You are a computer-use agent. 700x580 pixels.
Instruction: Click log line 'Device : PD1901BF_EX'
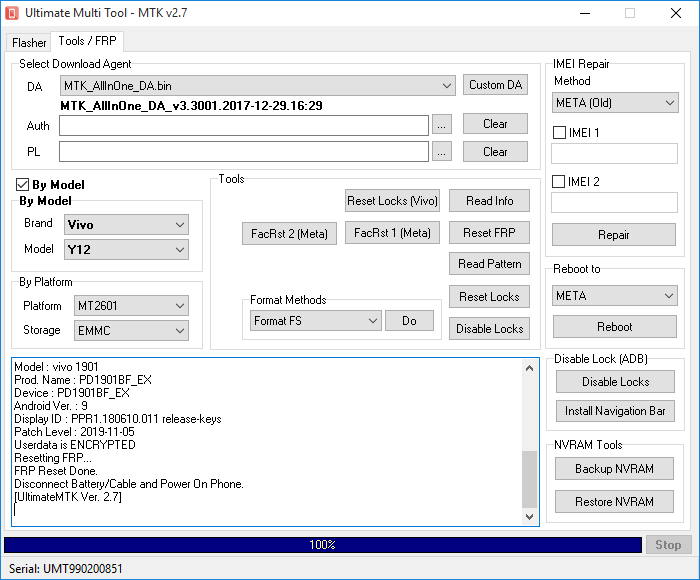(x=72, y=393)
